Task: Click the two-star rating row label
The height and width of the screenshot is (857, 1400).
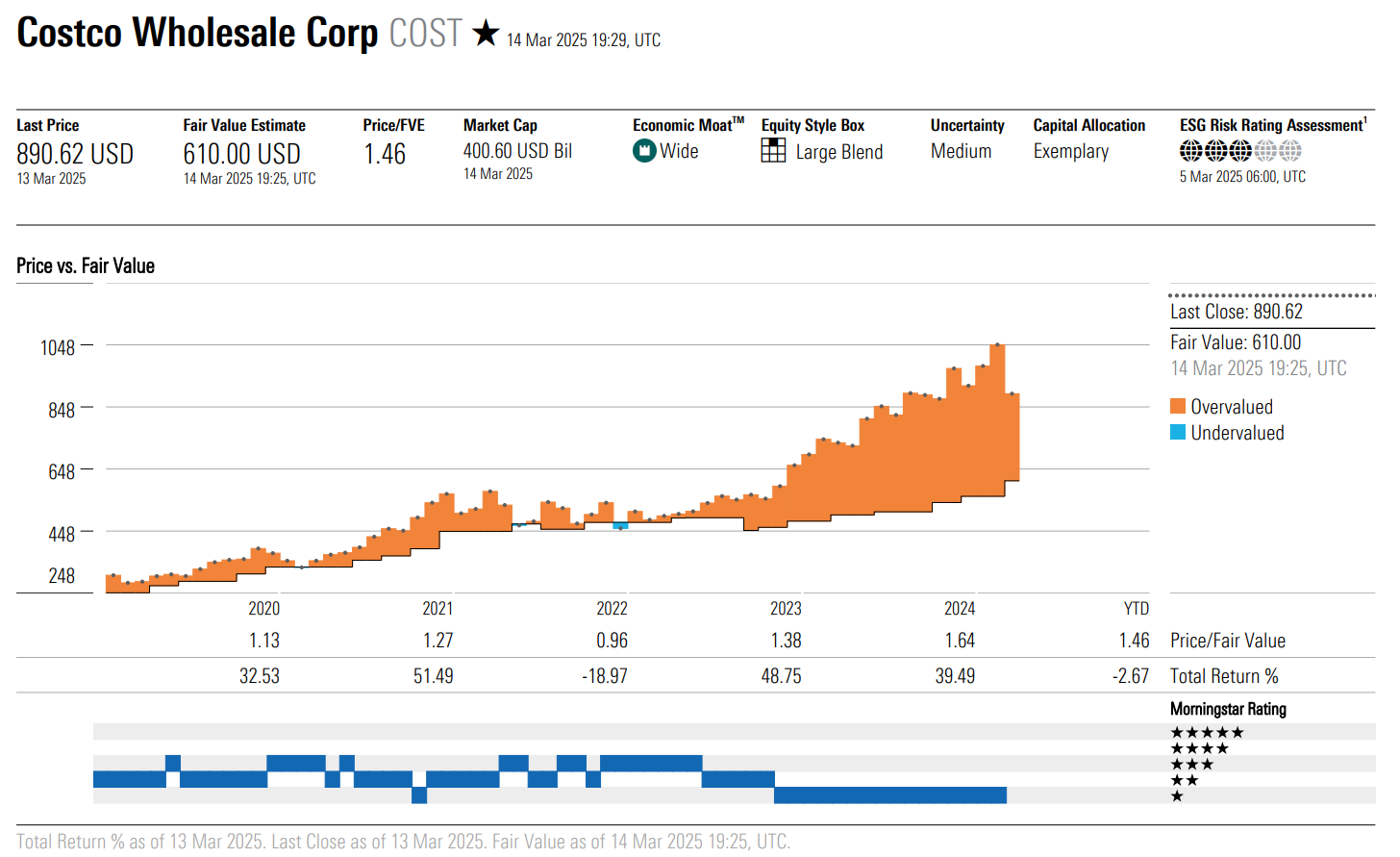Action: (1184, 780)
